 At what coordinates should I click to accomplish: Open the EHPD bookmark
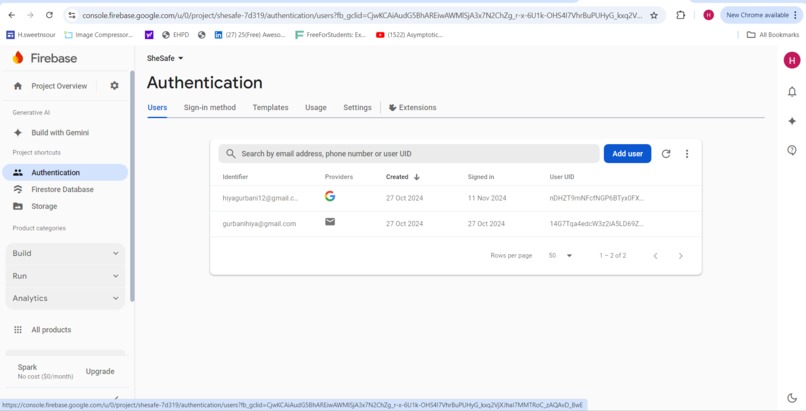point(175,35)
